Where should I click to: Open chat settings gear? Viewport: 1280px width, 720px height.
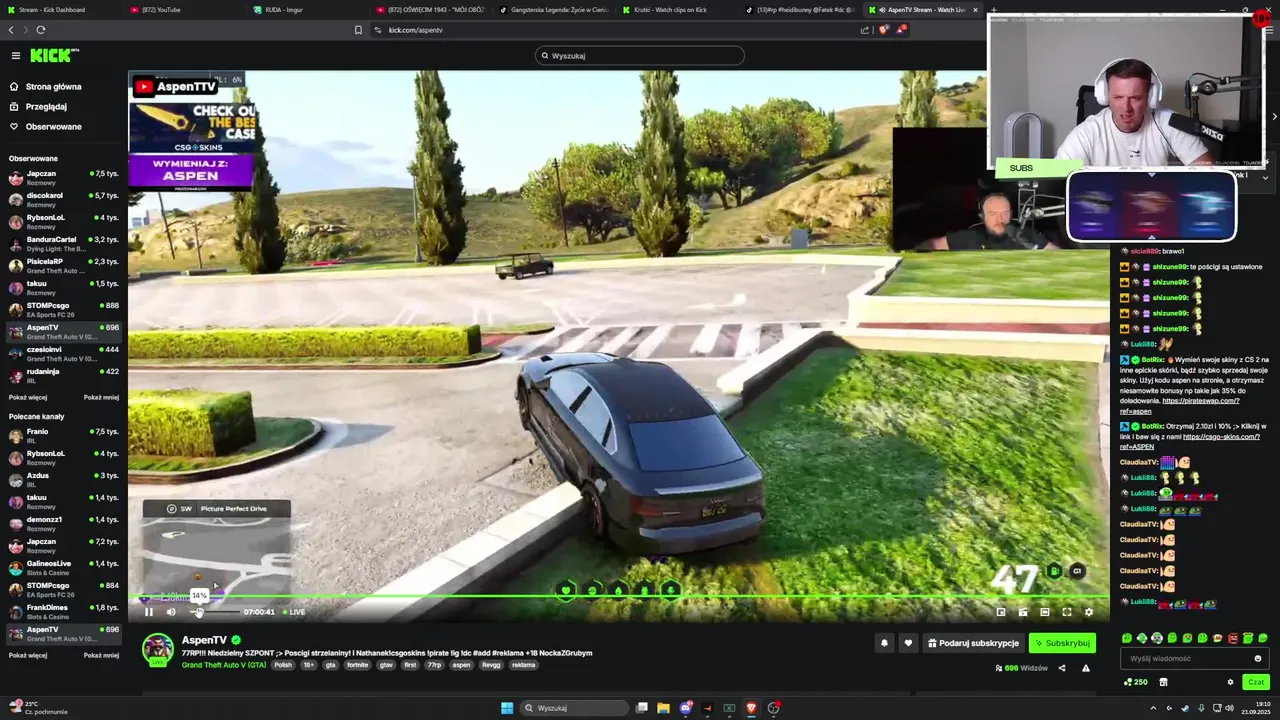[x=1230, y=682]
